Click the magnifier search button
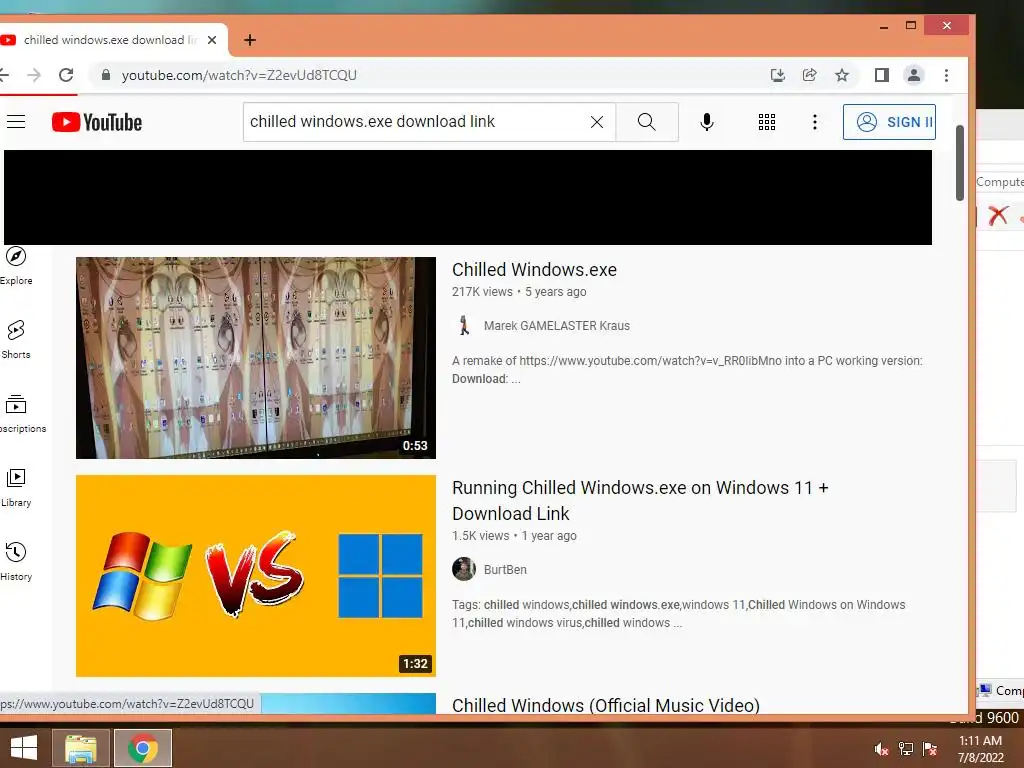 [x=647, y=122]
